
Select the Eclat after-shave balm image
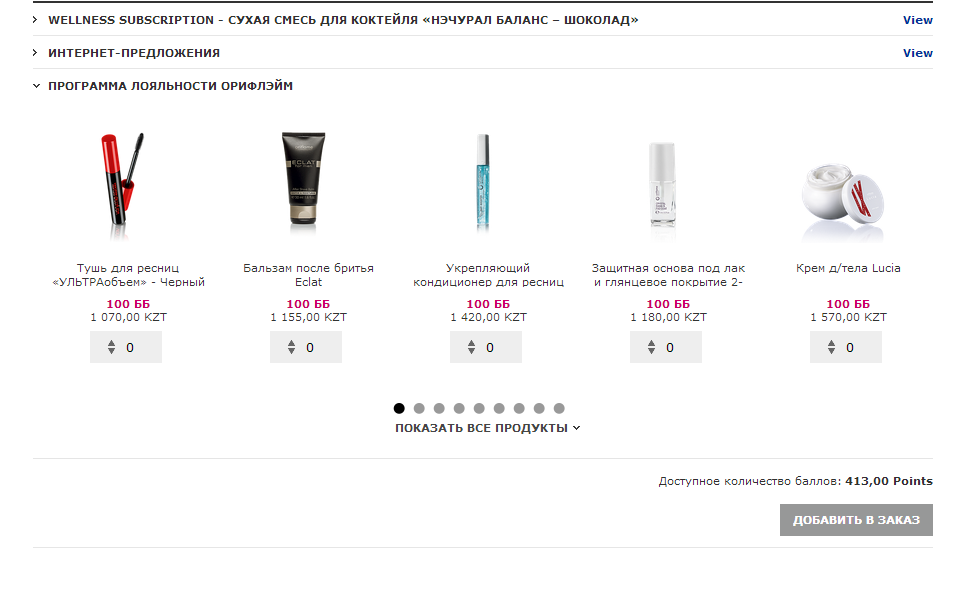(303, 179)
